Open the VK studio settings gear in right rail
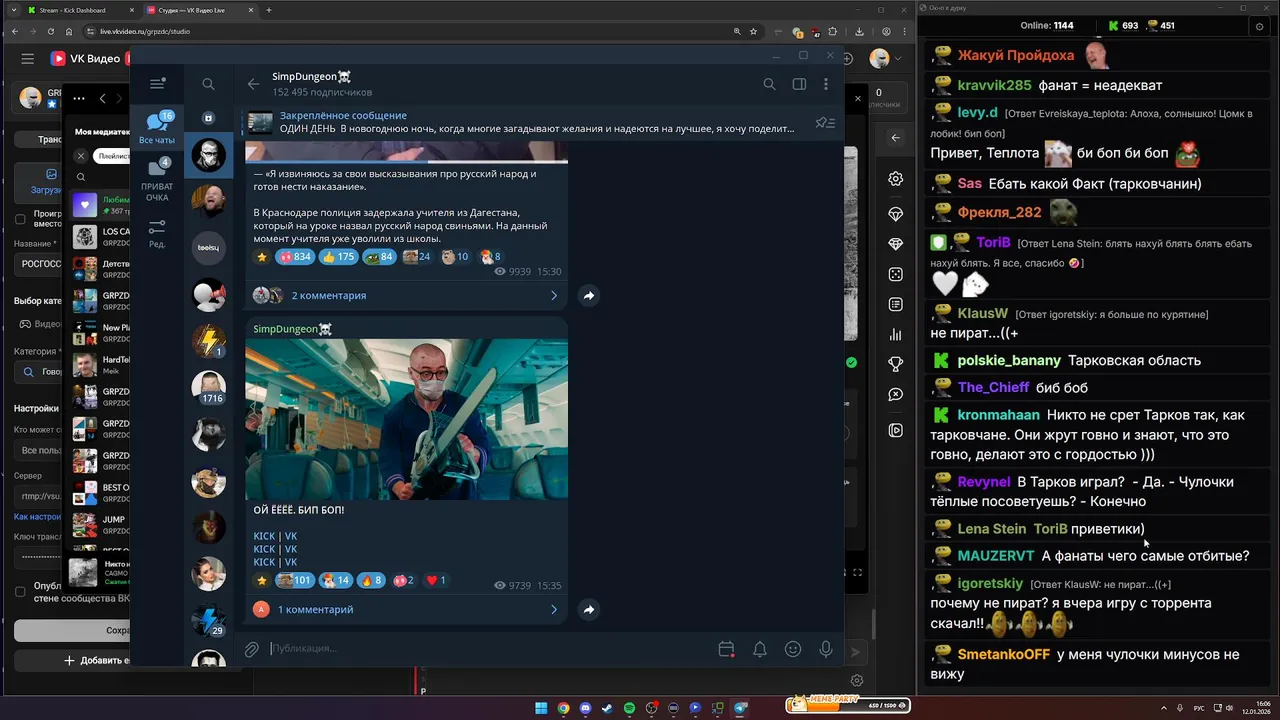 (896, 179)
